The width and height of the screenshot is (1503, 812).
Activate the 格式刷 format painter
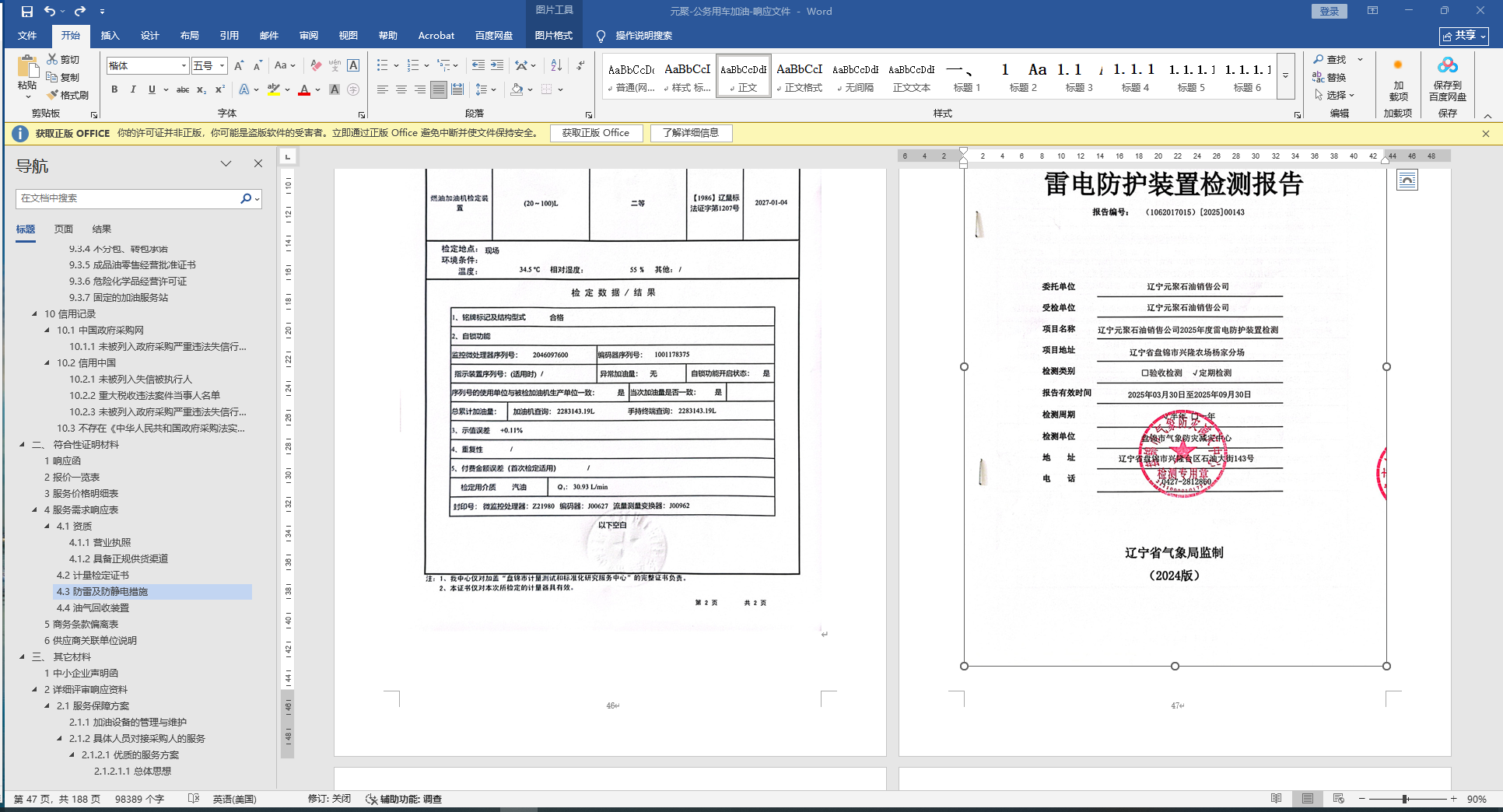click(68, 95)
